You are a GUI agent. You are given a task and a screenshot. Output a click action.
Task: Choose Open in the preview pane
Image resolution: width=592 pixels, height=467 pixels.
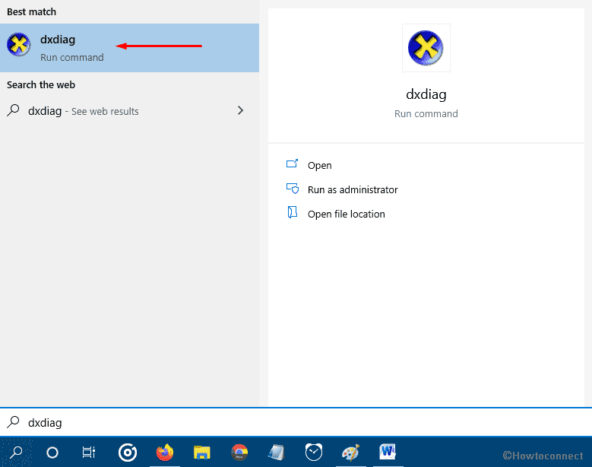319,165
